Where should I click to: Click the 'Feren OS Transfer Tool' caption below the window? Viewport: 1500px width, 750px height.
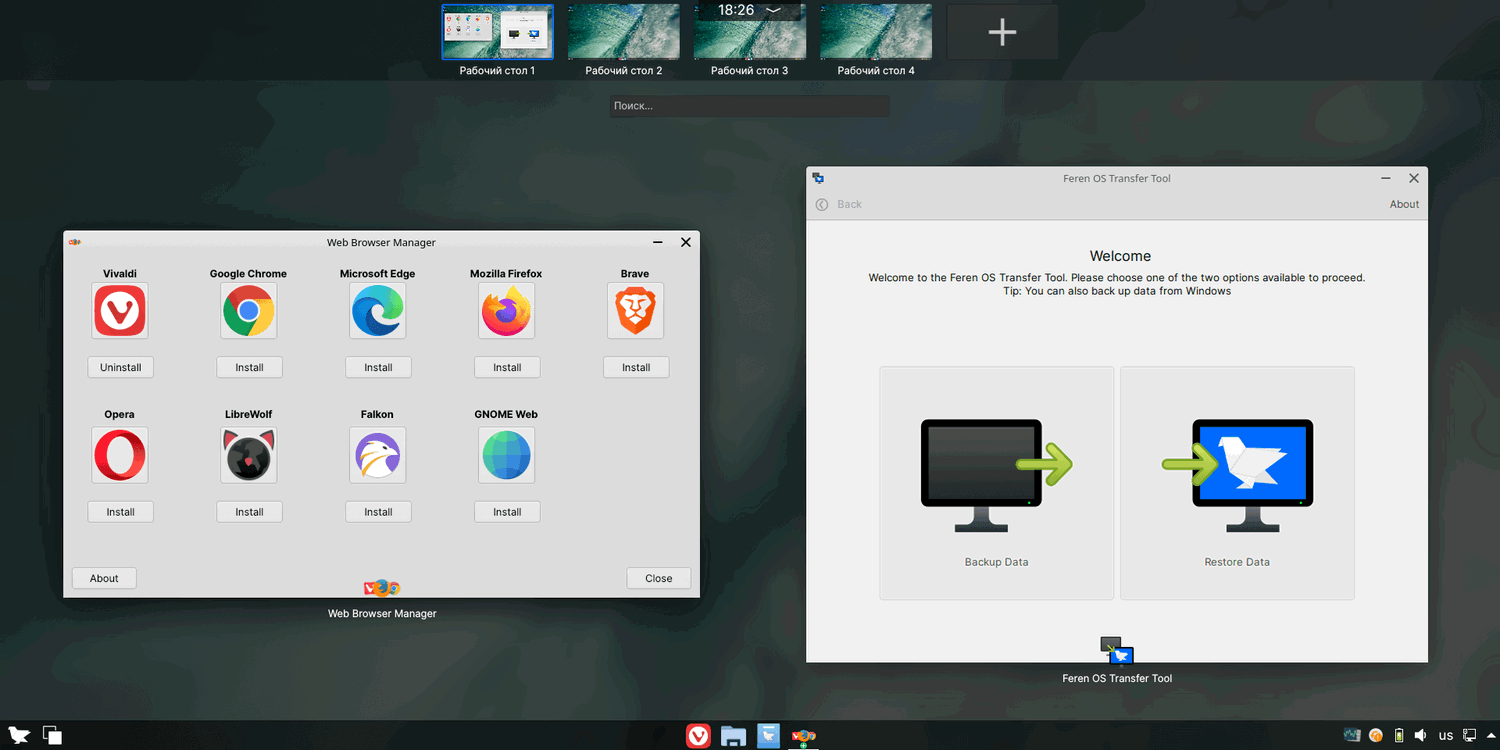[1117, 678]
